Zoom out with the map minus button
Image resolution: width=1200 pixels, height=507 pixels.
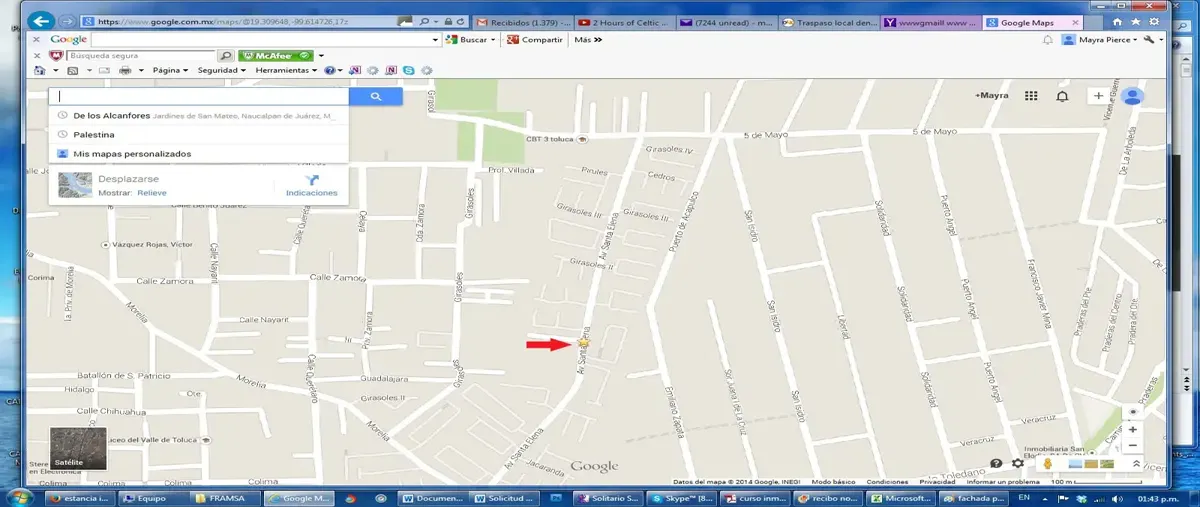(x=1132, y=445)
